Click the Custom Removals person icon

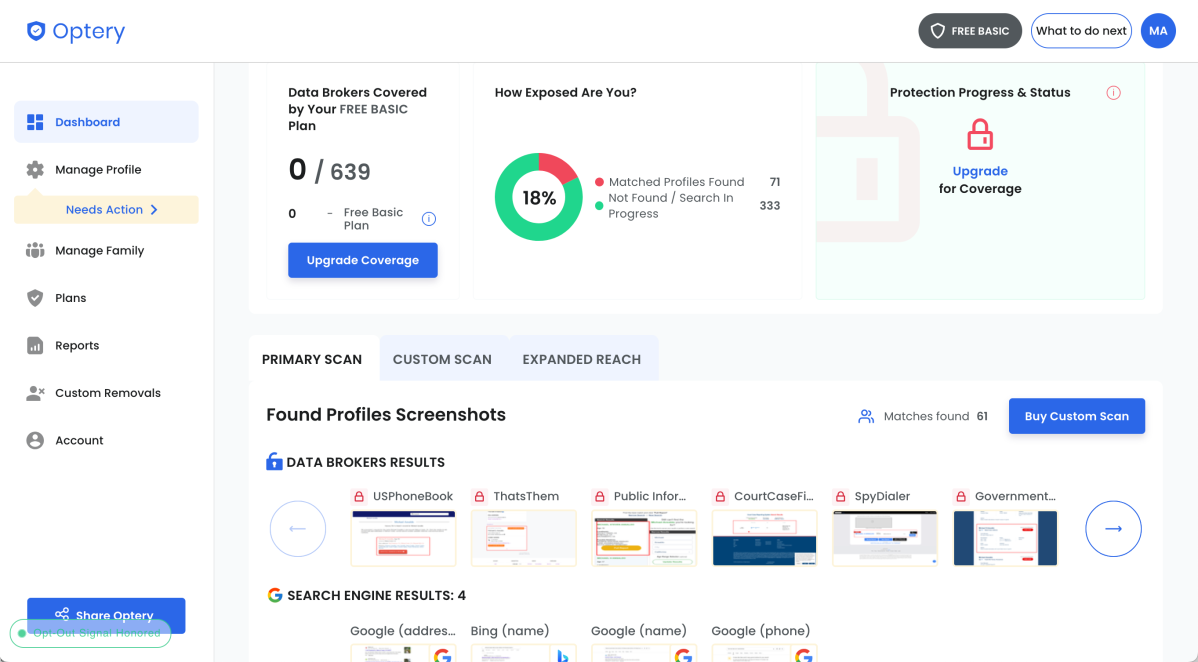point(35,393)
